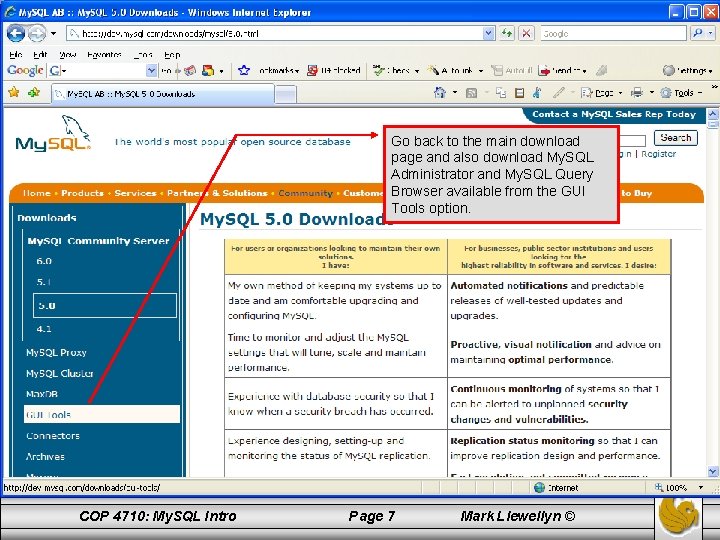This screenshot has width=720, height=540.
Task: Click the Research book icon in command bar
Action: [x=519, y=93]
